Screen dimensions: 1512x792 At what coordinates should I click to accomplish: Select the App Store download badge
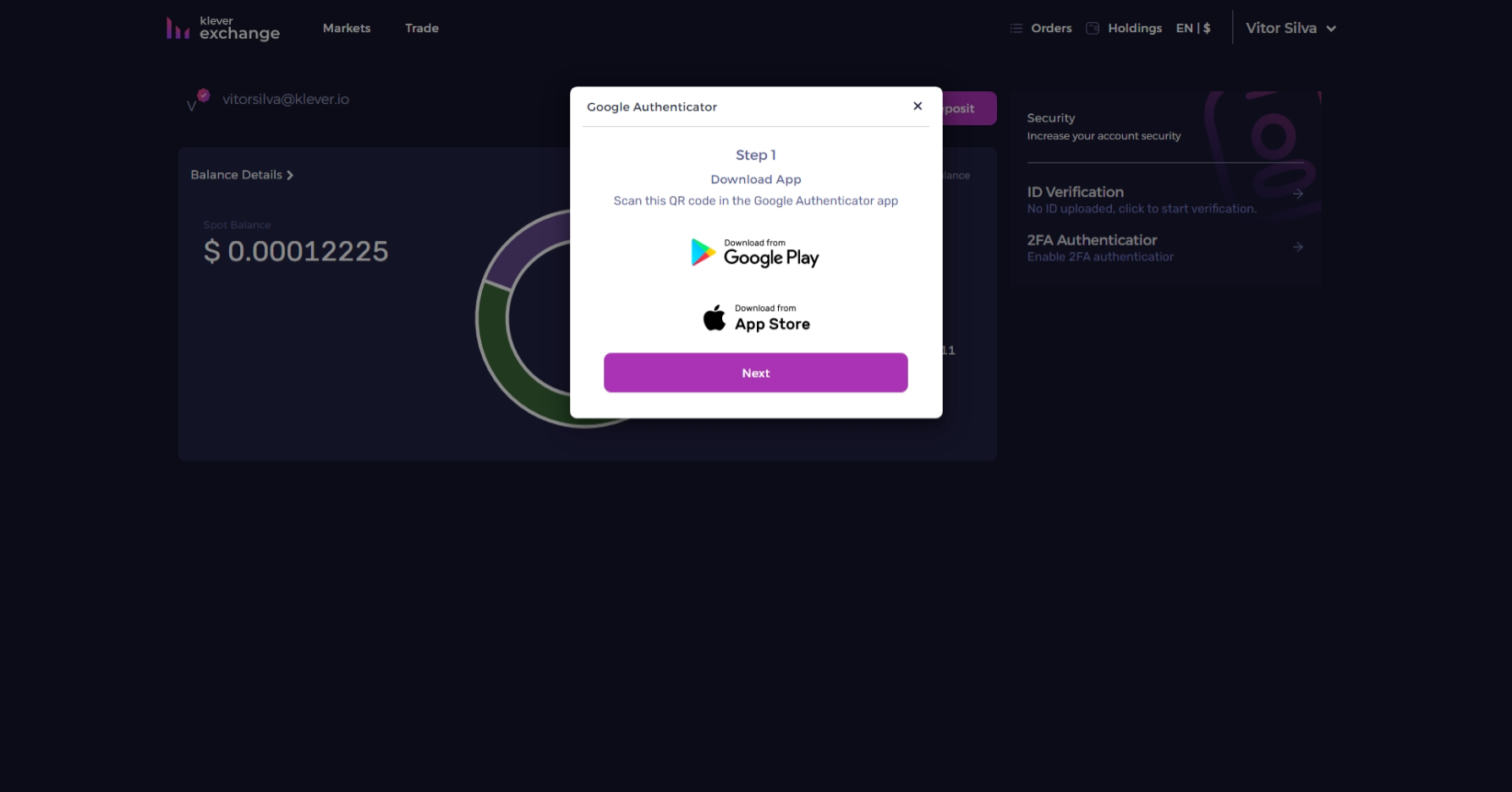click(x=755, y=317)
